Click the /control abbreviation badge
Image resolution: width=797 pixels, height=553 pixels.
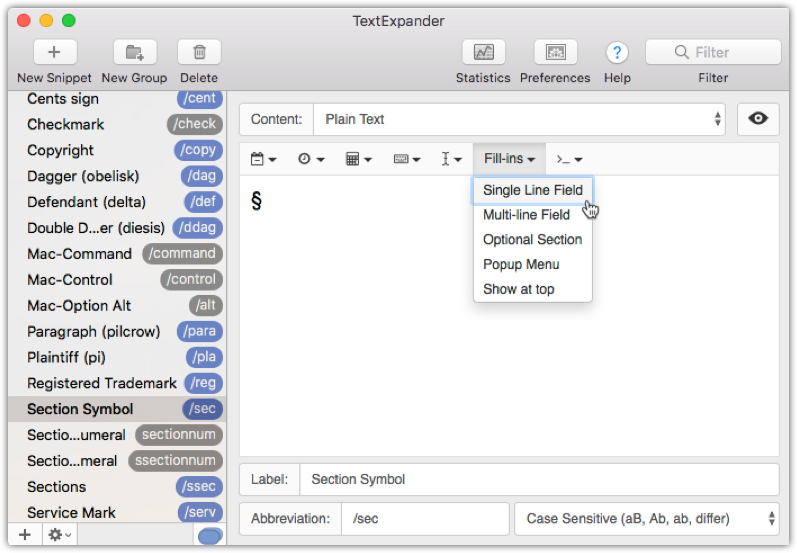(x=192, y=280)
